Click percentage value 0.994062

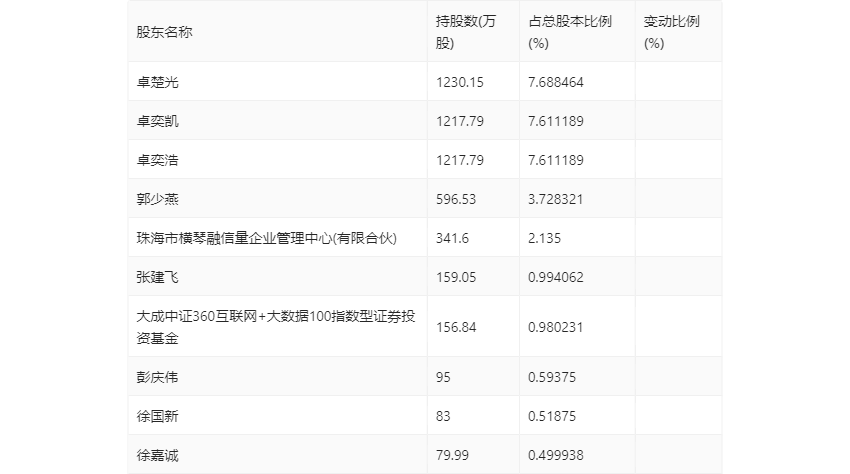coord(556,277)
